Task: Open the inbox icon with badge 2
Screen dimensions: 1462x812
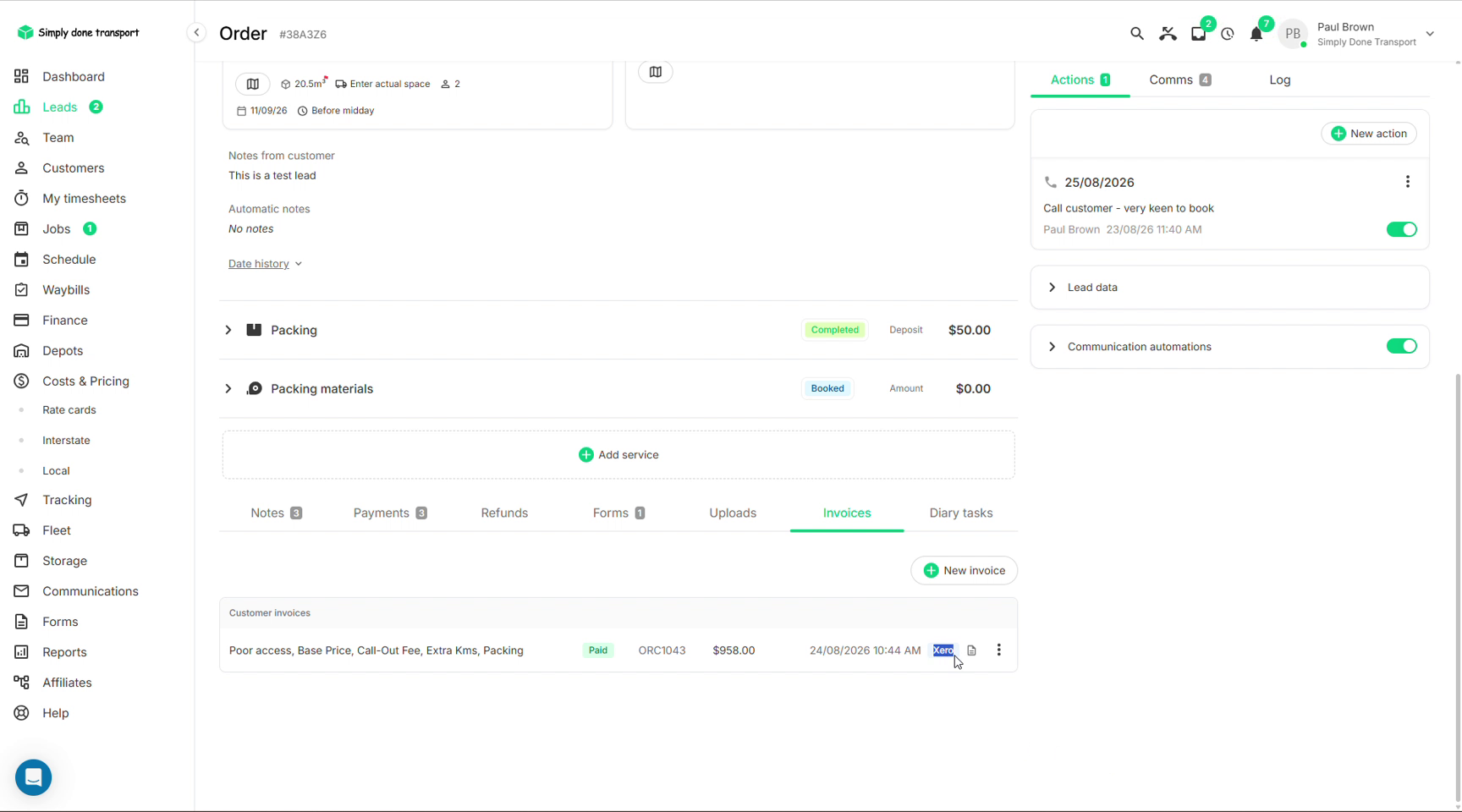Action: click(1198, 34)
